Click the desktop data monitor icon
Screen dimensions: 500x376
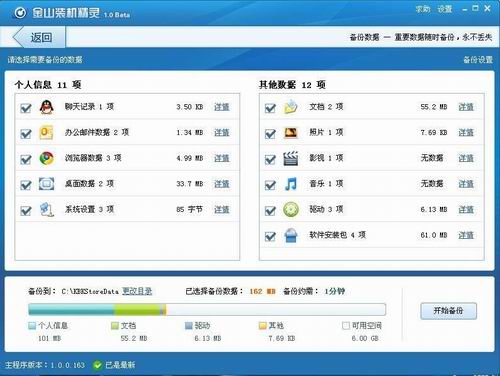click(x=47, y=184)
